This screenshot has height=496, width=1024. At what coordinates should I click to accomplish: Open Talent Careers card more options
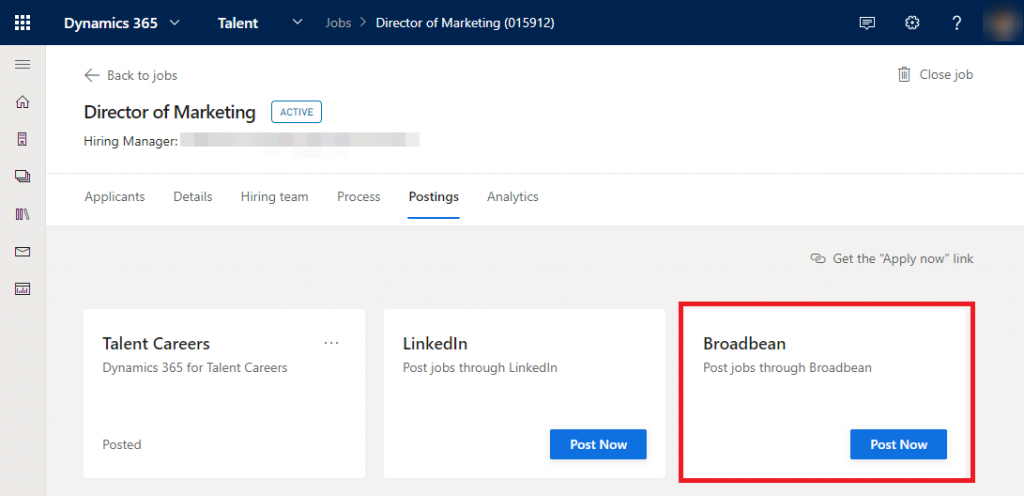[x=332, y=343]
